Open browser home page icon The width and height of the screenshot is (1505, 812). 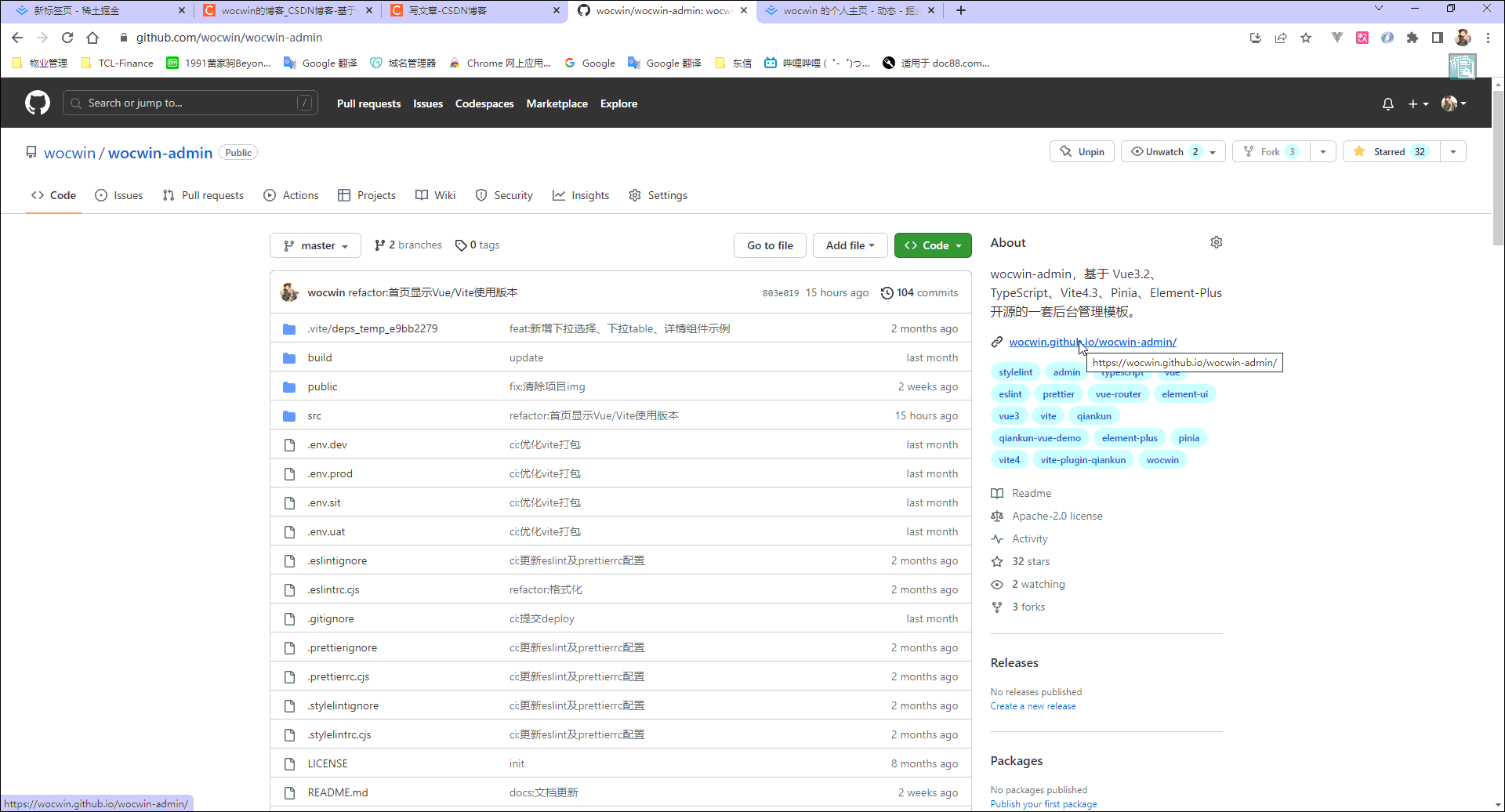tap(92, 38)
